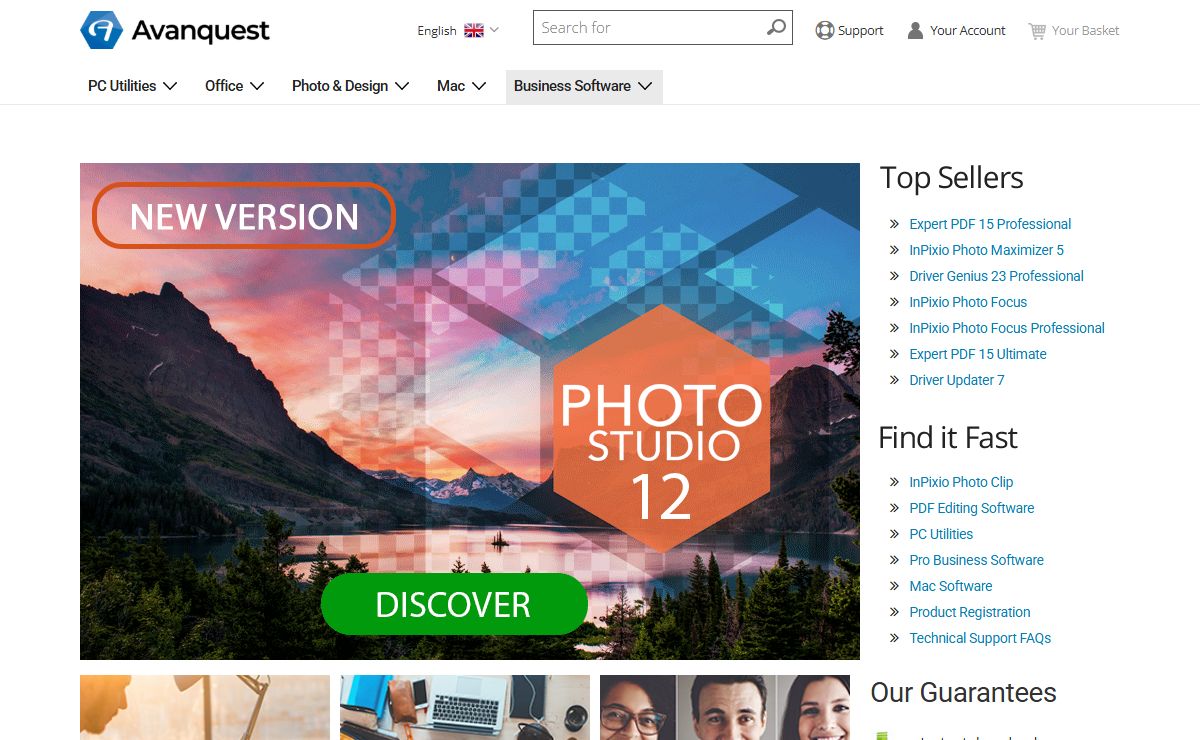
Task: Click the Top Sellers heading
Action: (951, 178)
